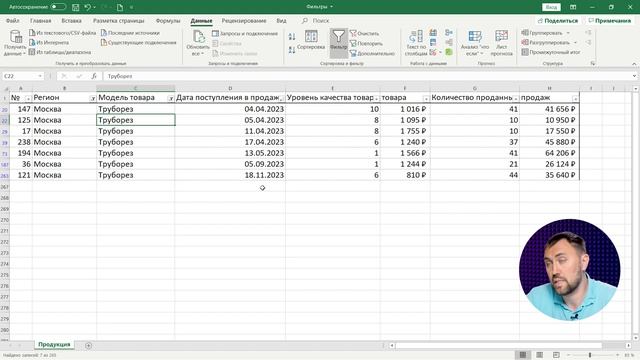Import from text/CSV file
This screenshot has width=640, height=360.
coord(62,33)
